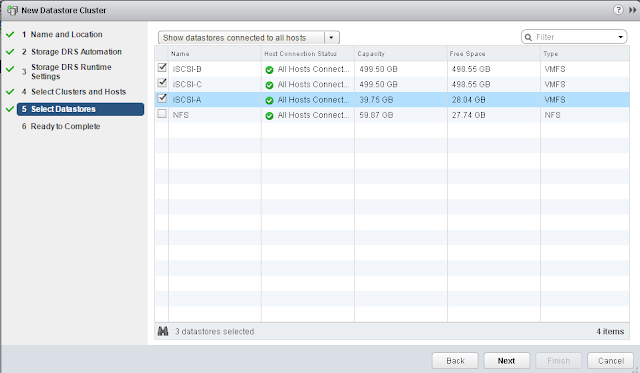The width and height of the screenshot is (640, 373).
Task: Click the green status icon for iSCSI-A
Action: tap(269, 100)
